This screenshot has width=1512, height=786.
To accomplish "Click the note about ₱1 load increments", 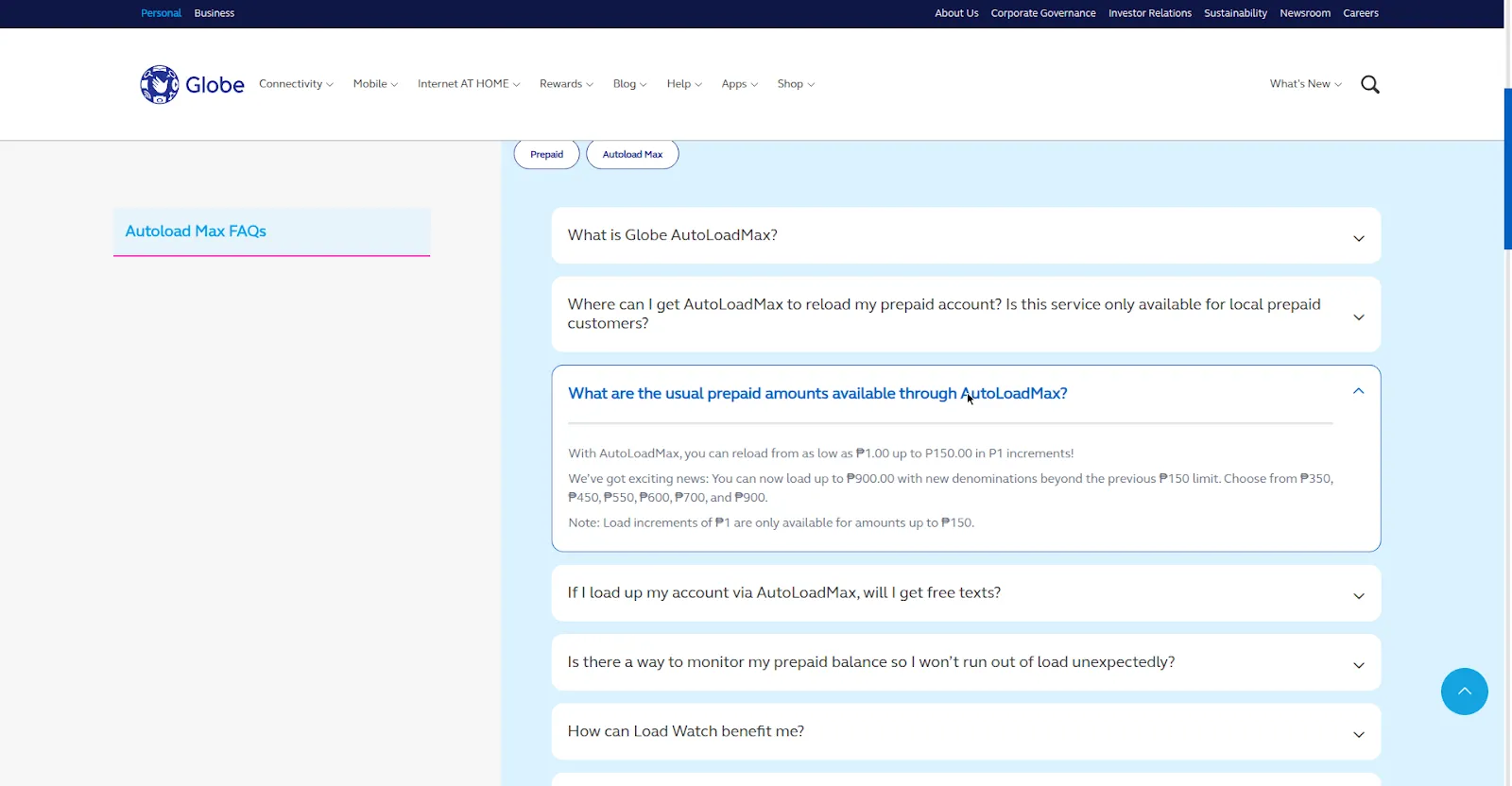I will coord(771,522).
